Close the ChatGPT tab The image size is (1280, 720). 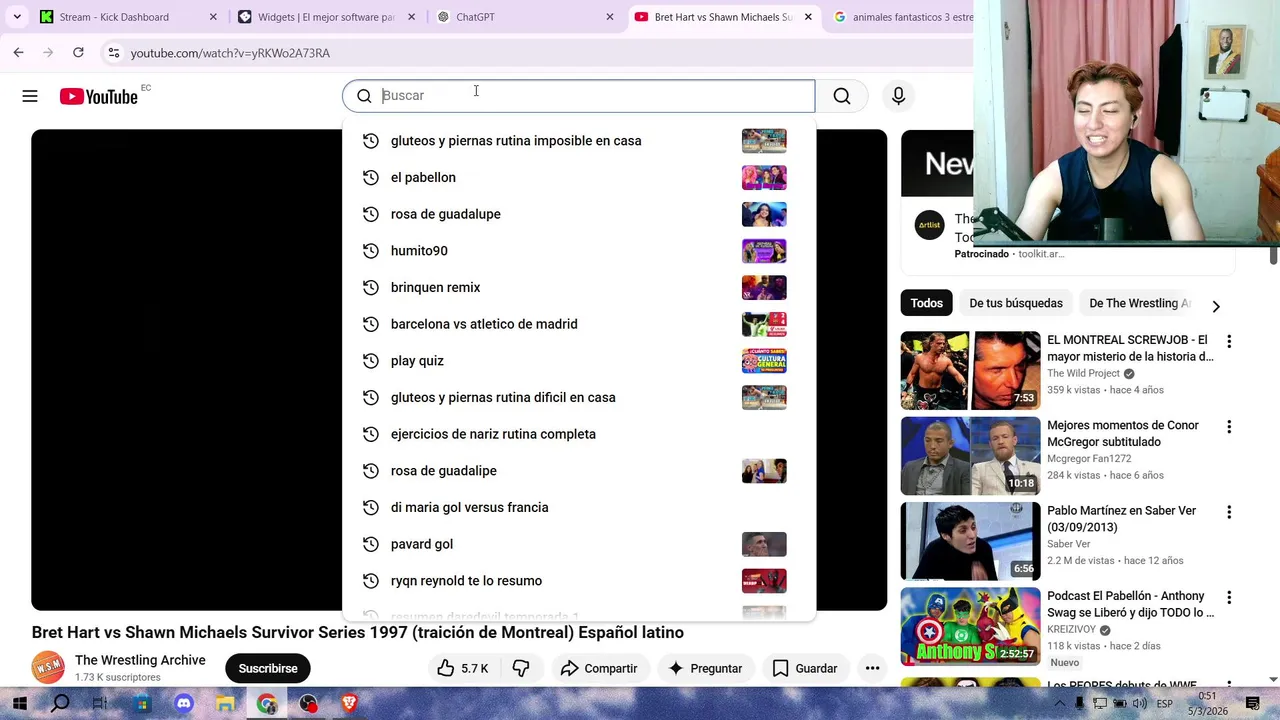coord(610,17)
